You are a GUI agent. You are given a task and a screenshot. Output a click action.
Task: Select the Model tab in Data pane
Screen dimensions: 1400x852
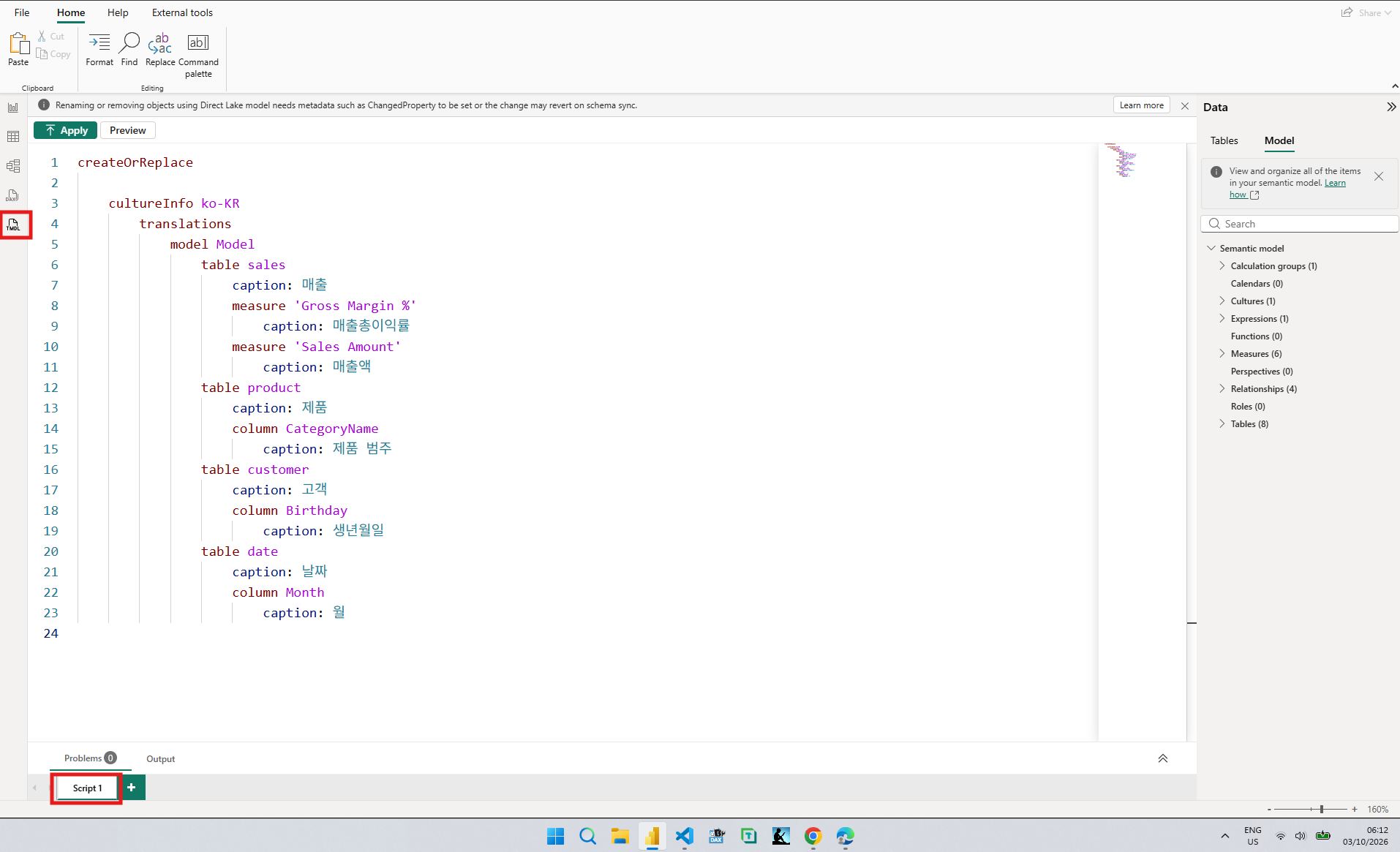pyautogui.click(x=1279, y=140)
